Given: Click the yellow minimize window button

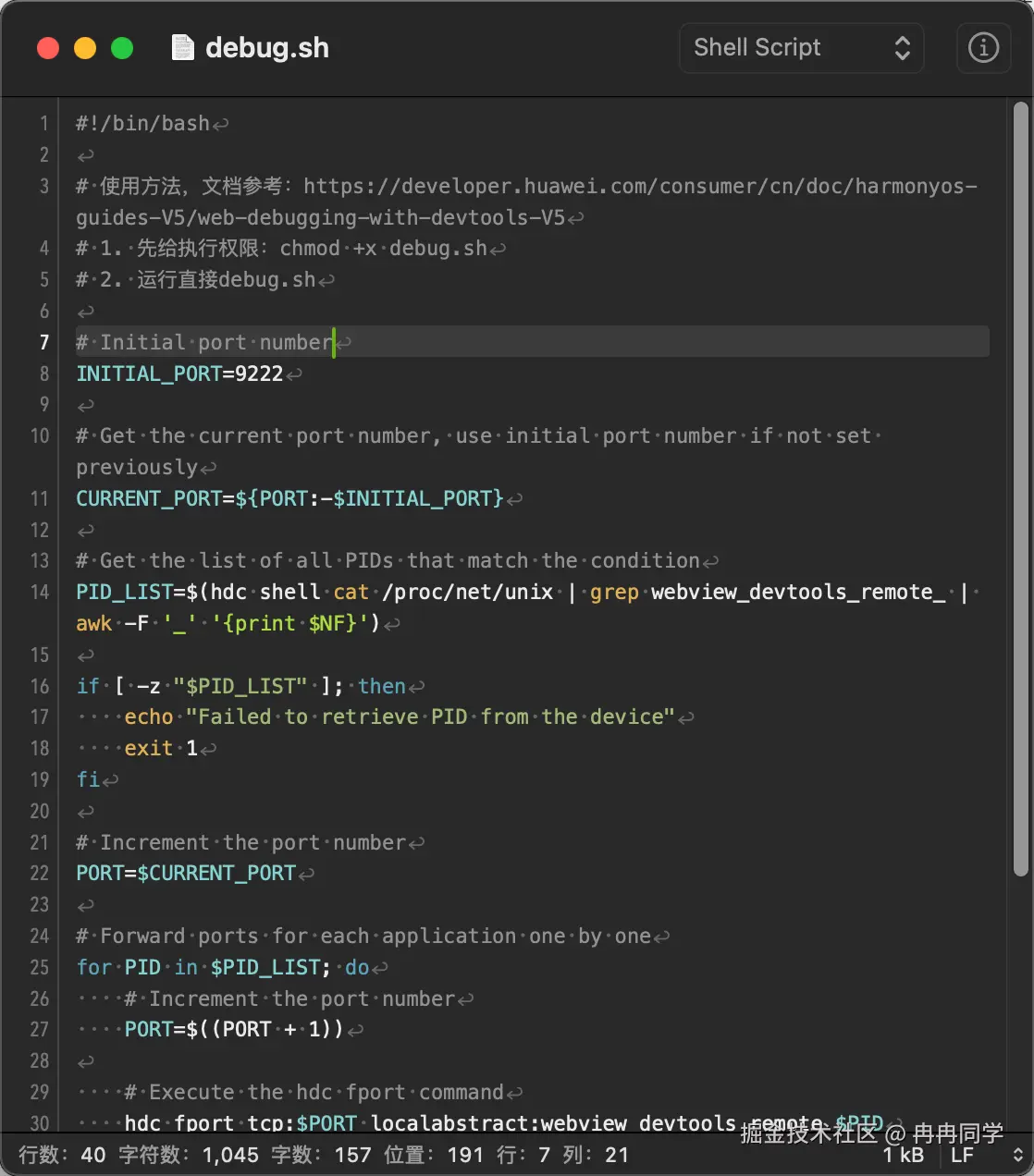Looking at the screenshot, I should pos(85,48).
